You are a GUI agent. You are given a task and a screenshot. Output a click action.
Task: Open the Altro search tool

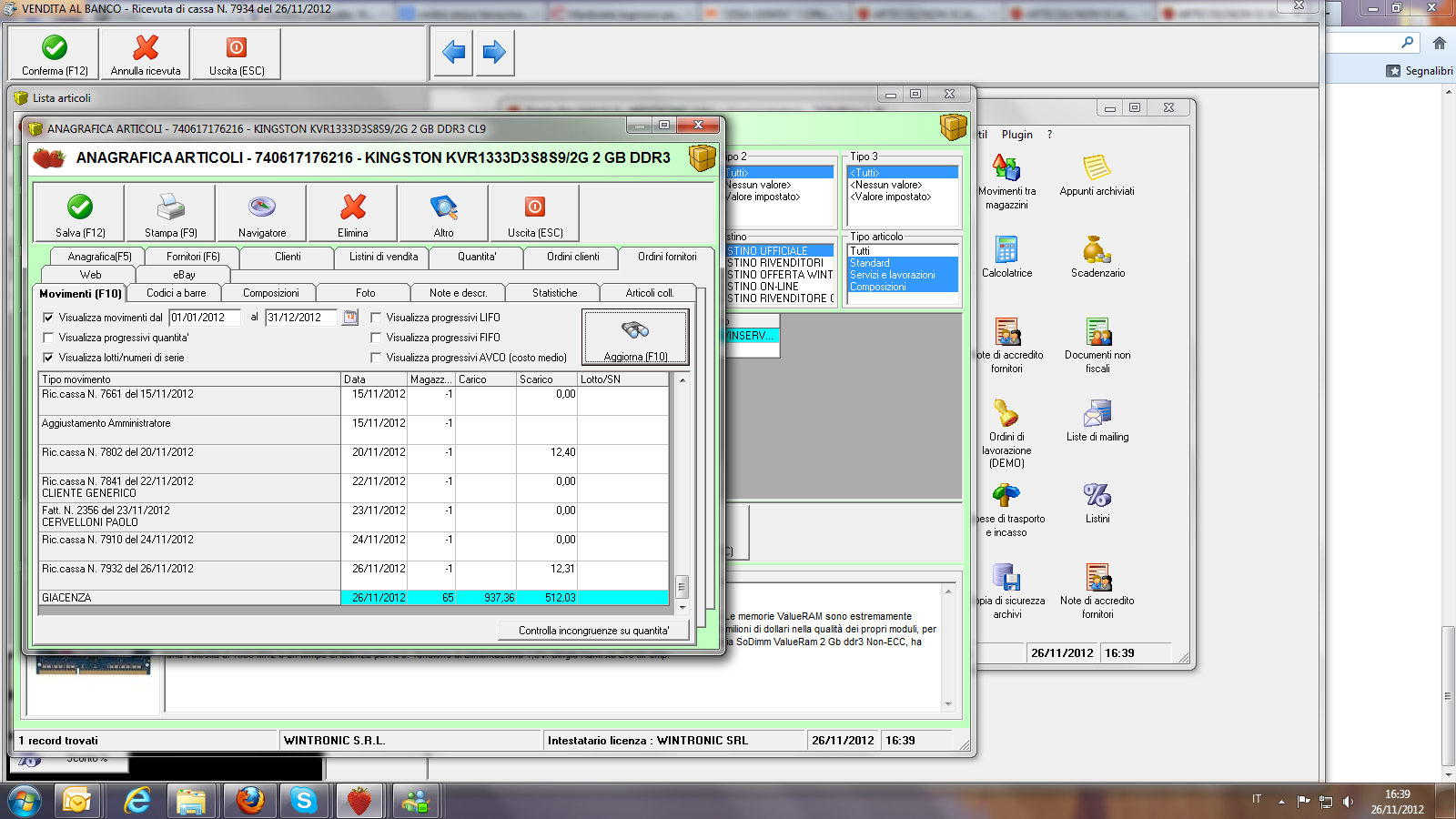[x=444, y=213]
